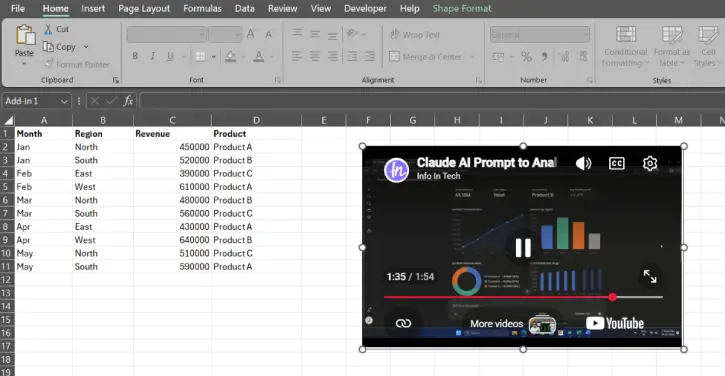The height and width of the screenshot is (376, 725).
Task: Open Conditional Formatting menu
Action: (x=625, y=46)
